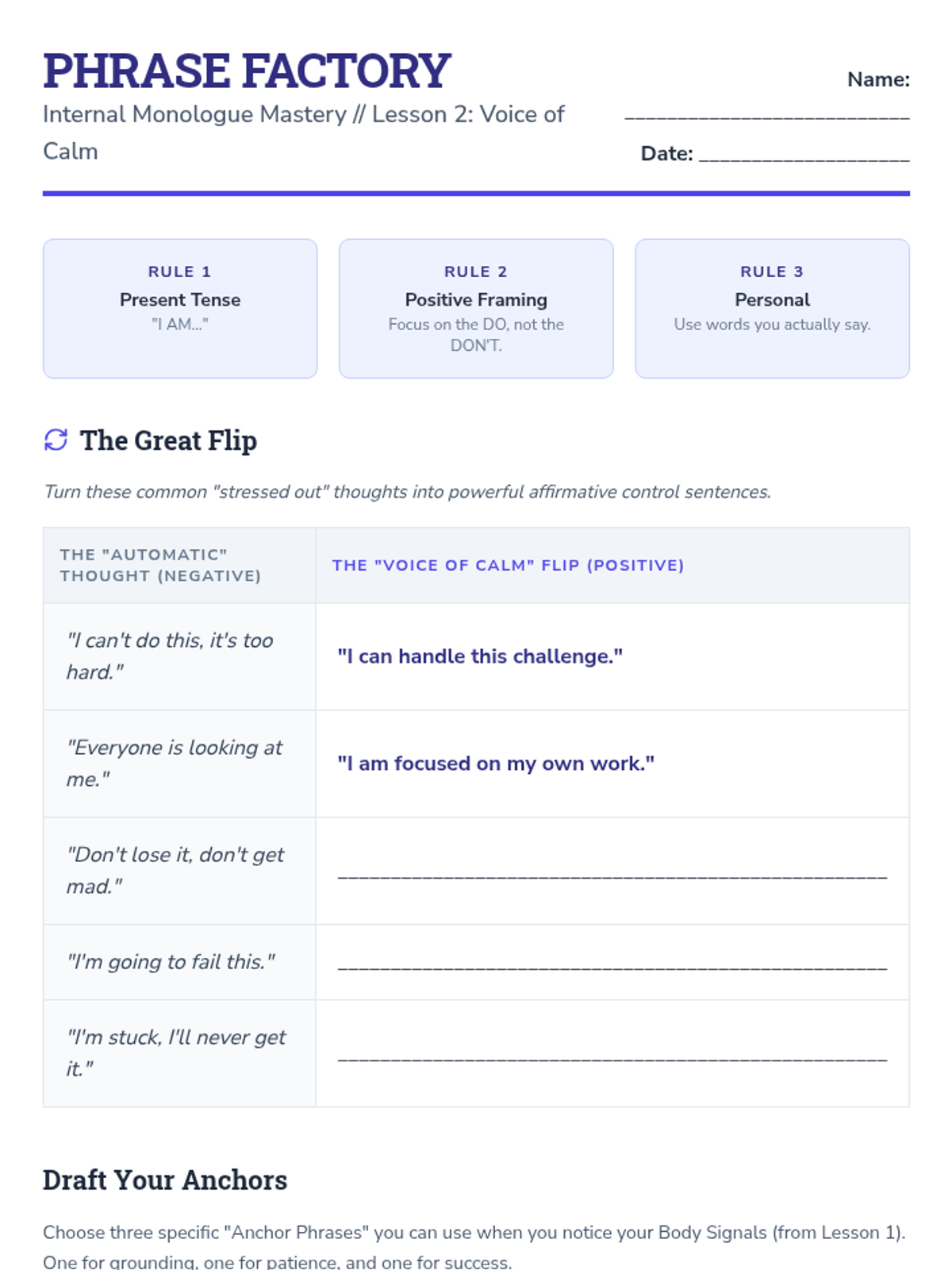Click the italic instruction under The Great Flip

(x=407, y=492)
